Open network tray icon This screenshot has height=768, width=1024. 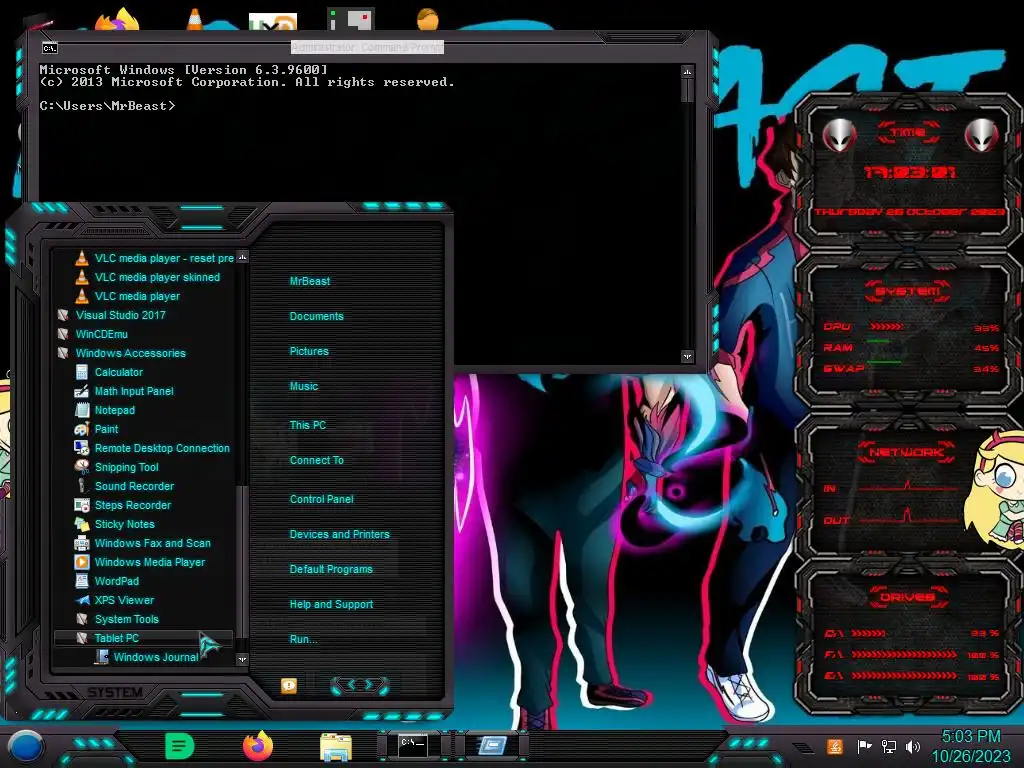tap(888, 746)
